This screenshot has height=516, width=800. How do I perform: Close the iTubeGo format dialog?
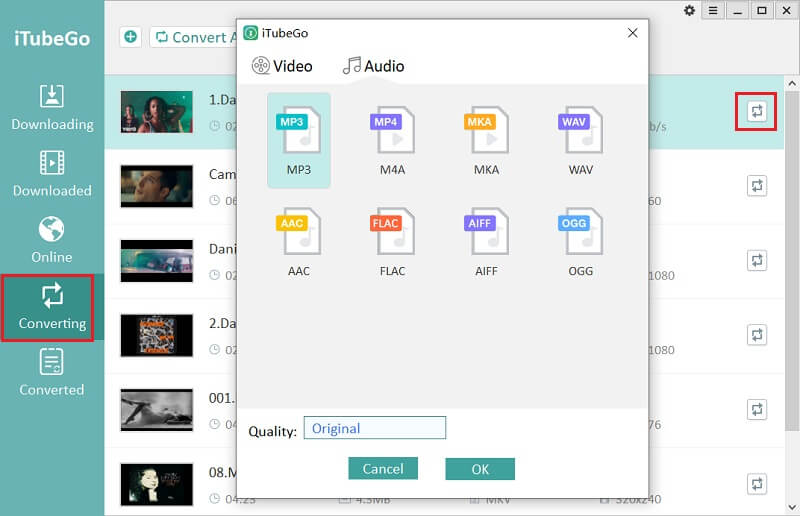point(633,33)
